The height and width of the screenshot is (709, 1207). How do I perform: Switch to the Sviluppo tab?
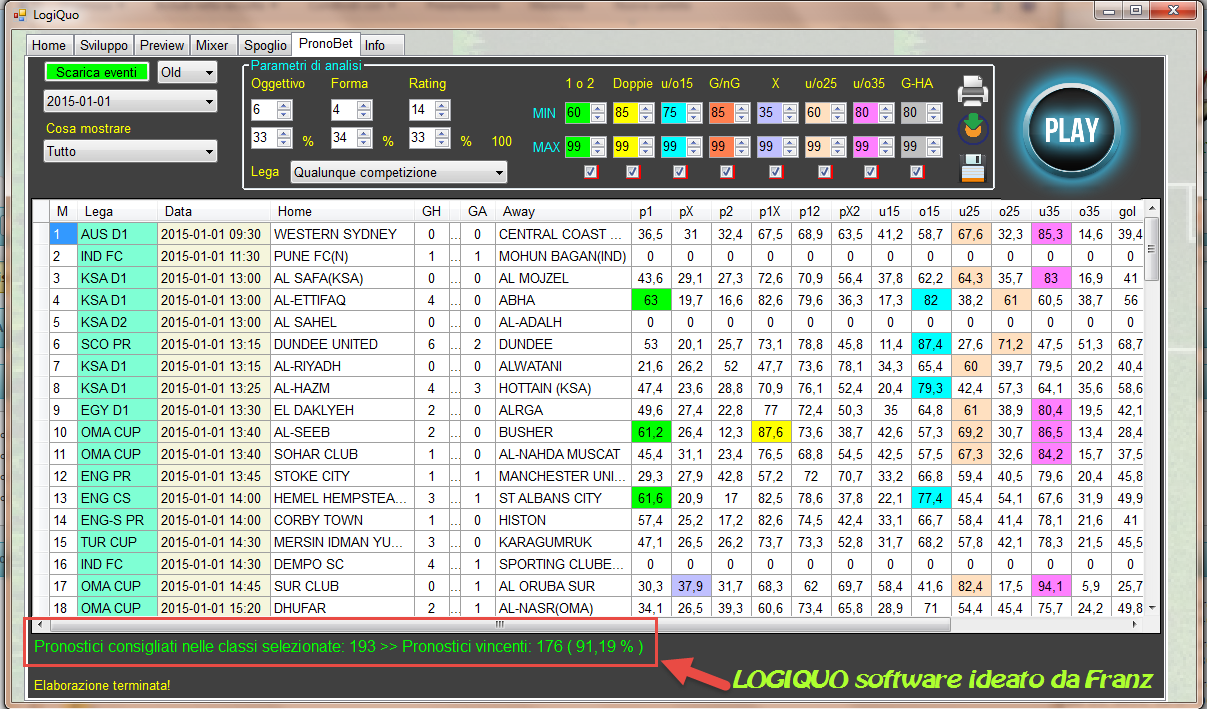(104, 45)
